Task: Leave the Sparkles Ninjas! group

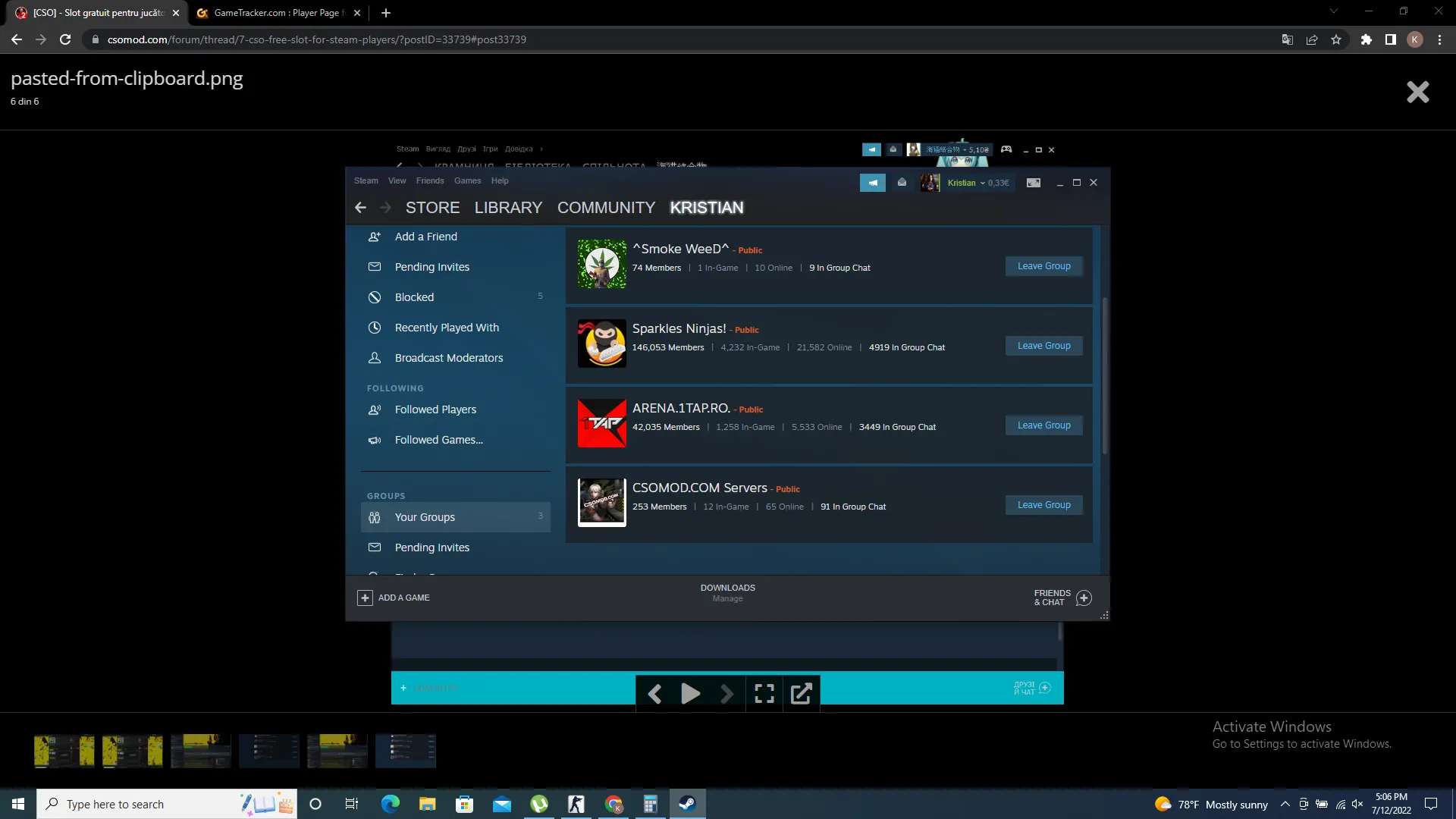Action: click(x=1043, y=346)
